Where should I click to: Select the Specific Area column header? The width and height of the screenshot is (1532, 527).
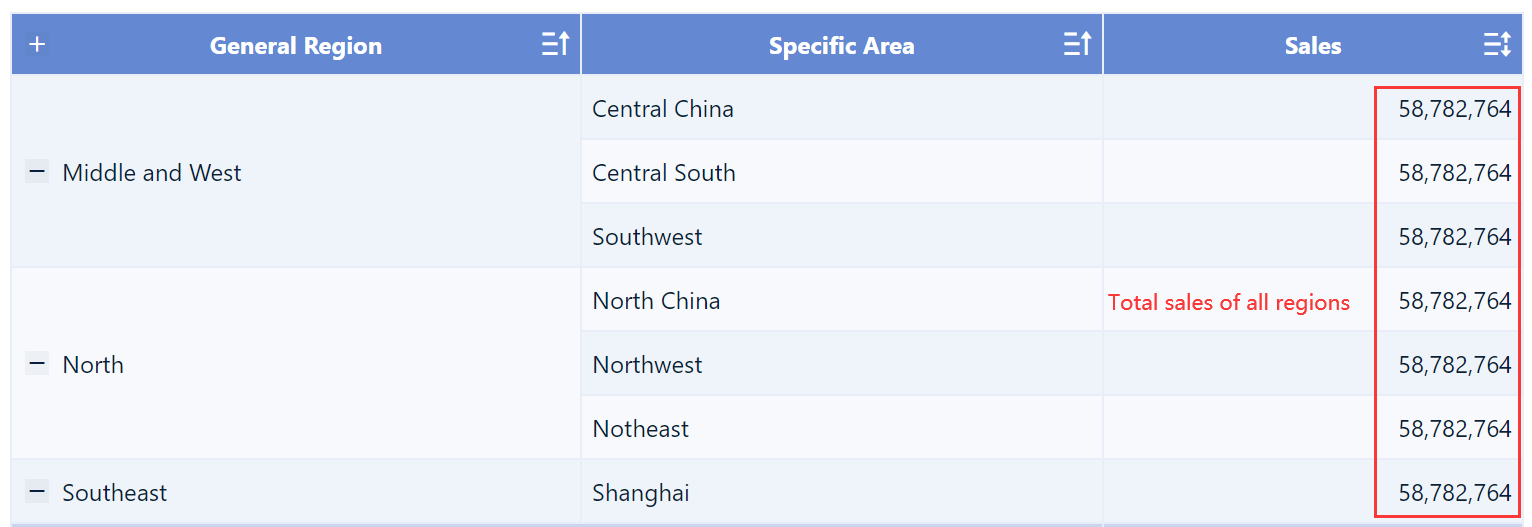841,46
